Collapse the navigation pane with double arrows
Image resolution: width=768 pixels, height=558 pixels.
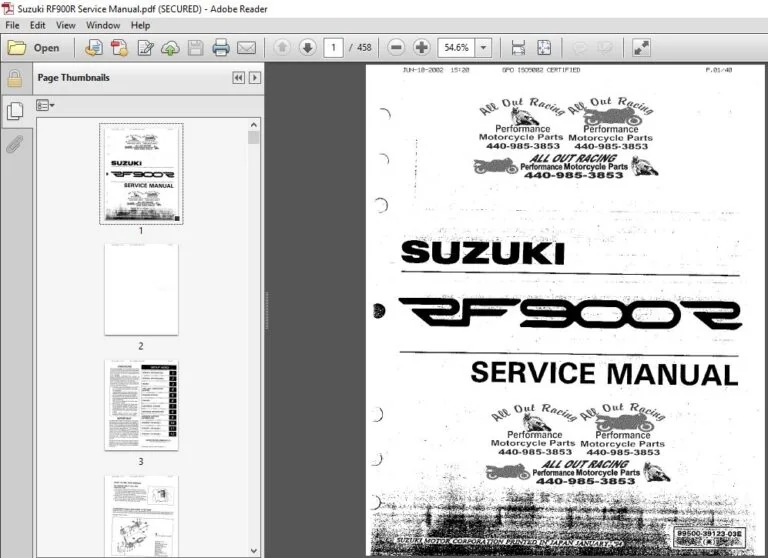[239, 78]
